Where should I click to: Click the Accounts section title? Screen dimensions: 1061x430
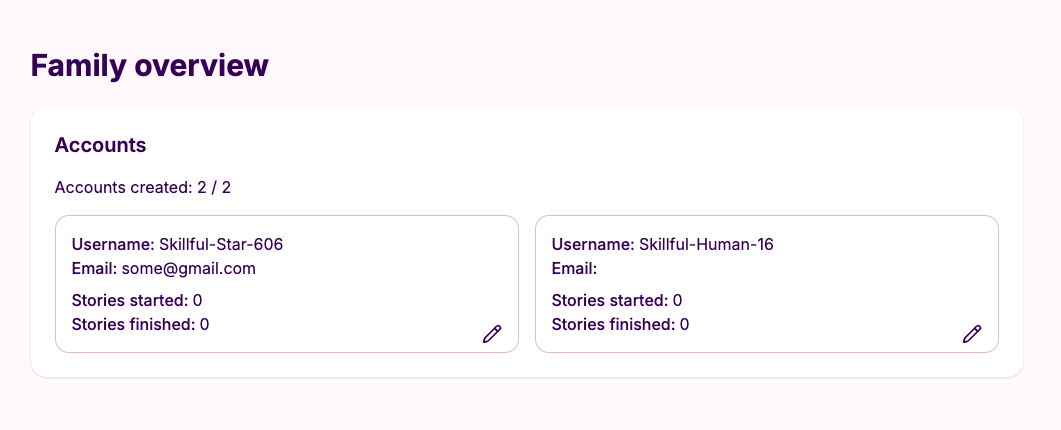[x=100, y=144]
